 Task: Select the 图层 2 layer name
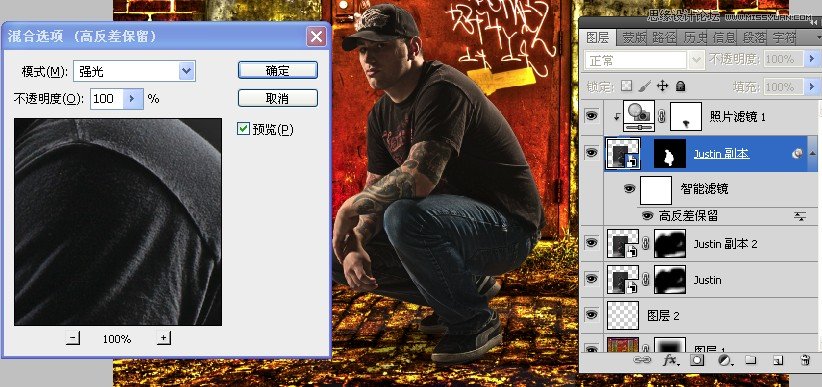coord(663,316)
